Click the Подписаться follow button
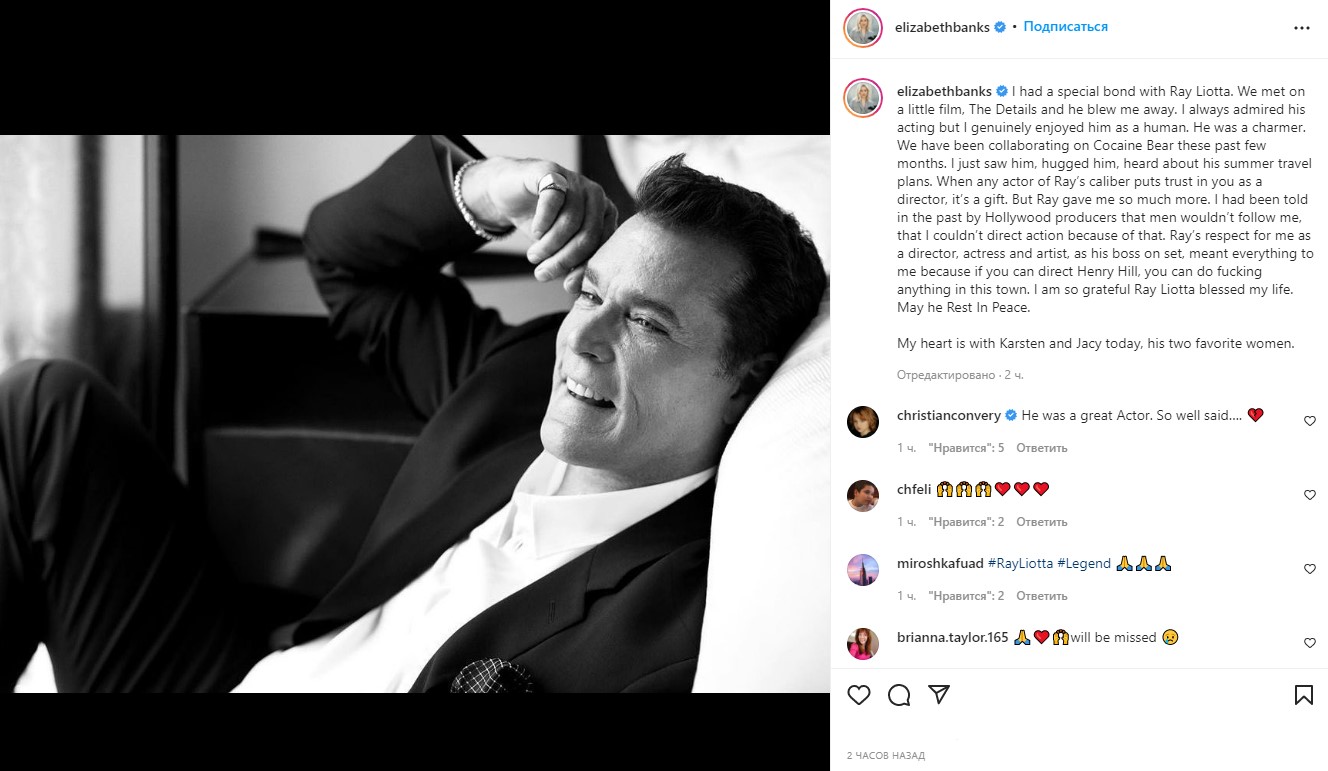Screen dimensions: 1328x771 (x=1065, y=27)
